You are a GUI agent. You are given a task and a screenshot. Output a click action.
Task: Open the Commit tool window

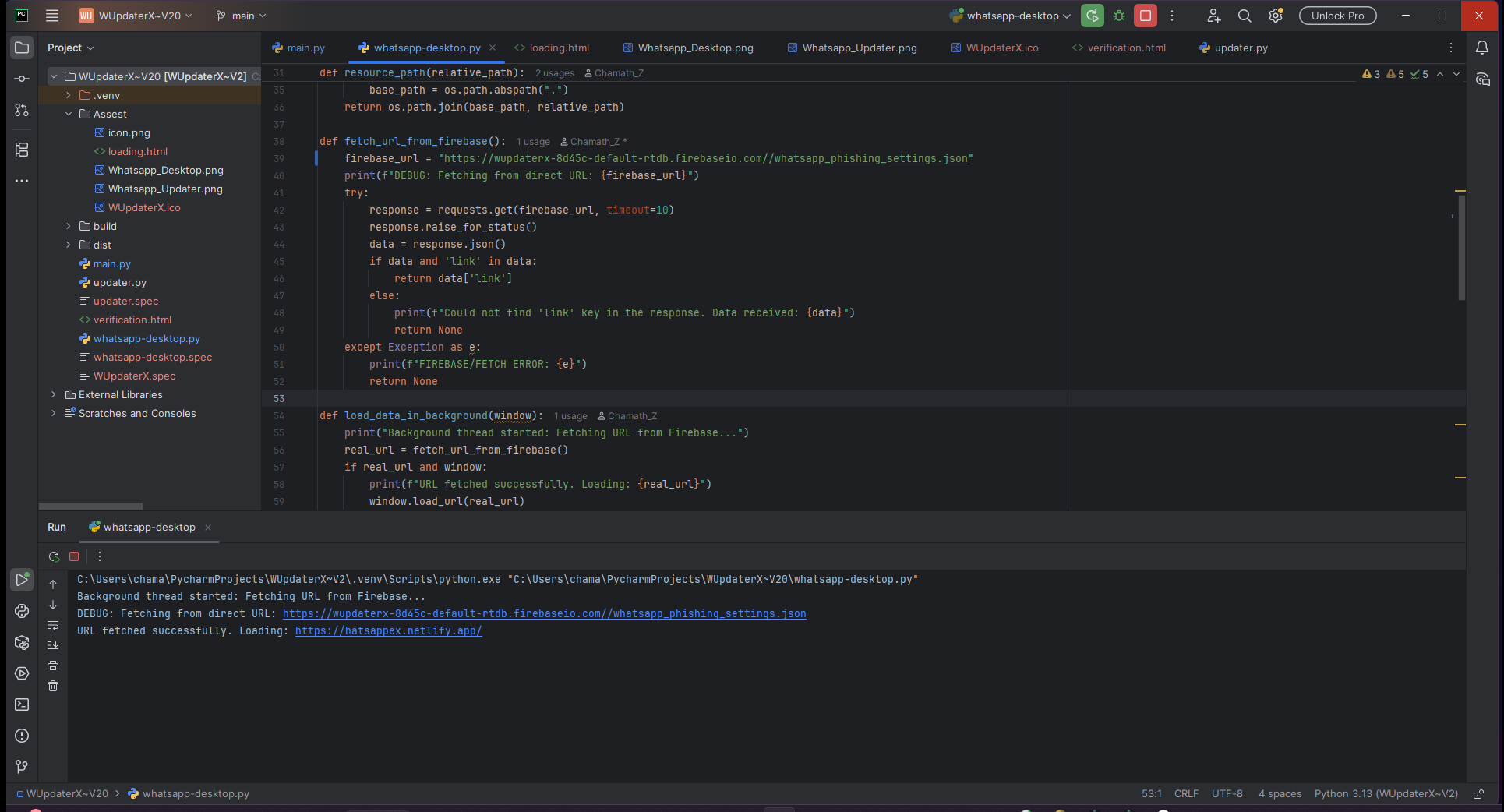tap(22, 79)
